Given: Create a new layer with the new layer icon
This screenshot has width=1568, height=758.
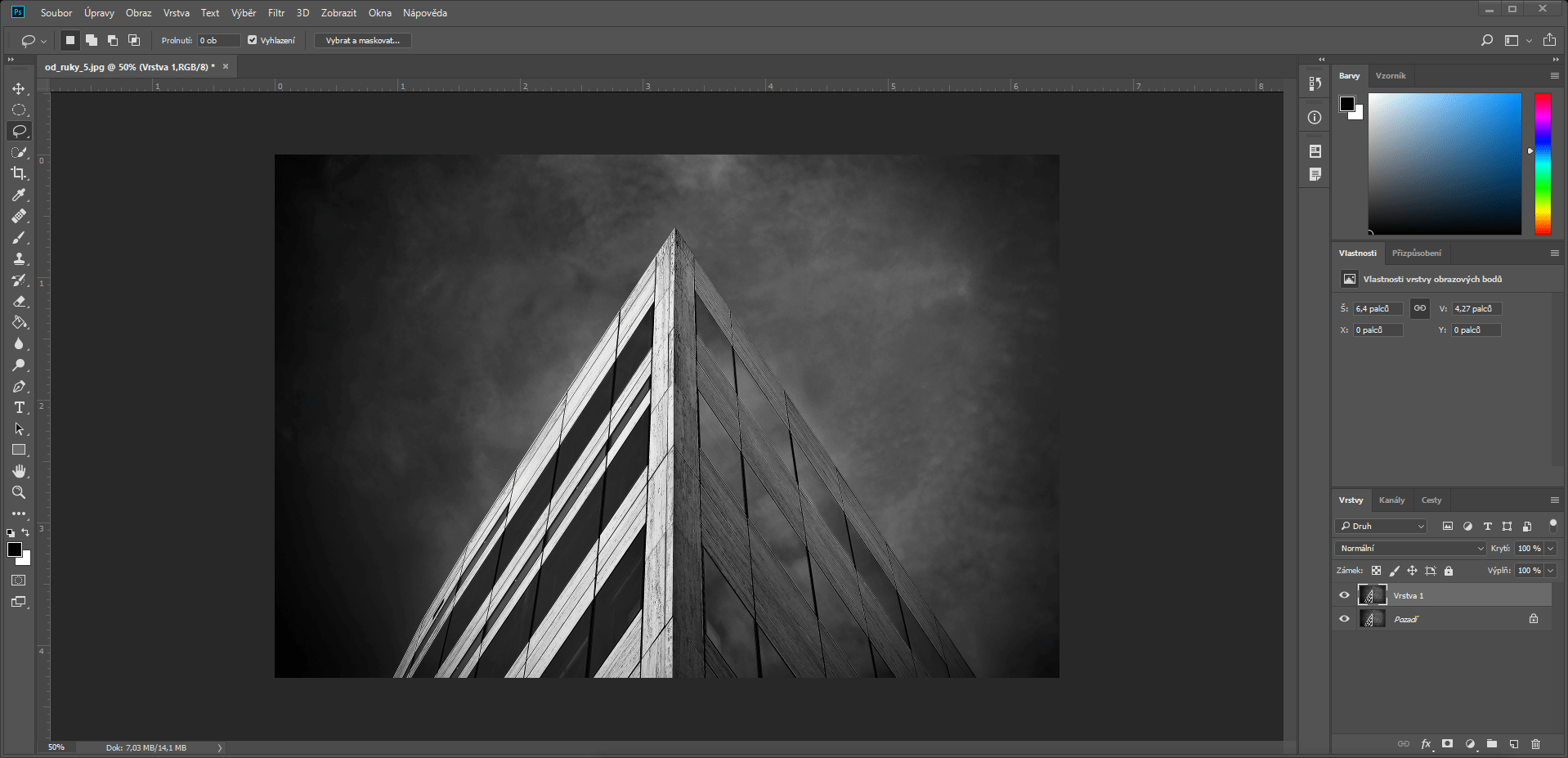Looking at the screenshot, I should pyautogui.click(x=1513, y=744).
